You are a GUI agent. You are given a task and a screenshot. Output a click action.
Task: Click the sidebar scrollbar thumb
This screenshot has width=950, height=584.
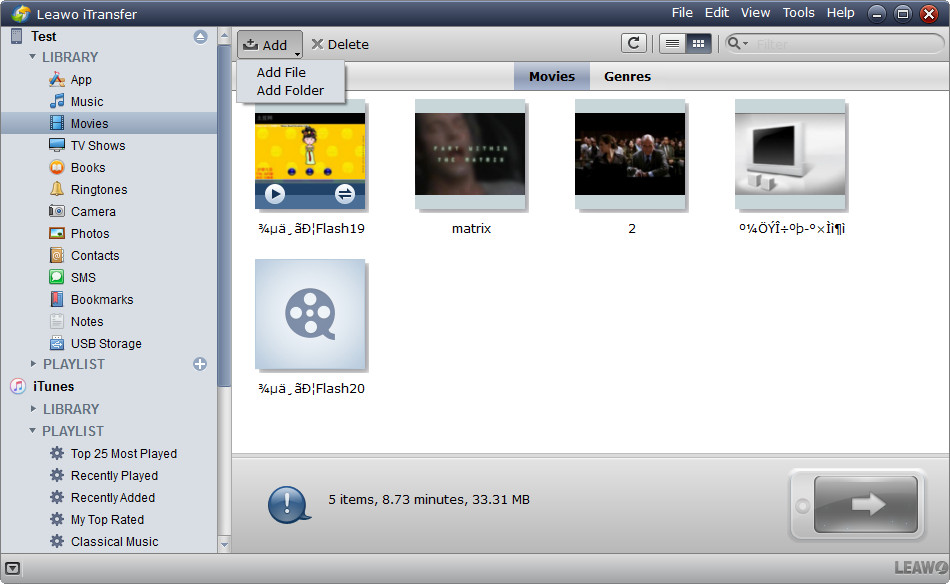click(x=224, y=215)
